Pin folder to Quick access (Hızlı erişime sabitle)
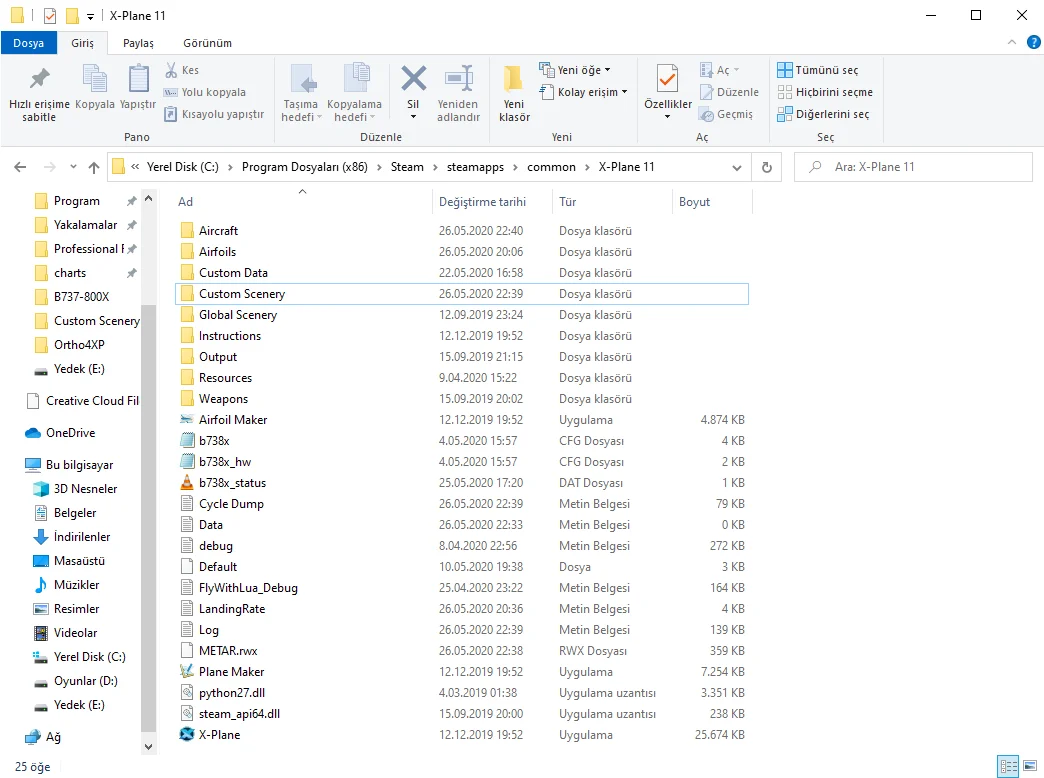 click(x=39, y=94)
